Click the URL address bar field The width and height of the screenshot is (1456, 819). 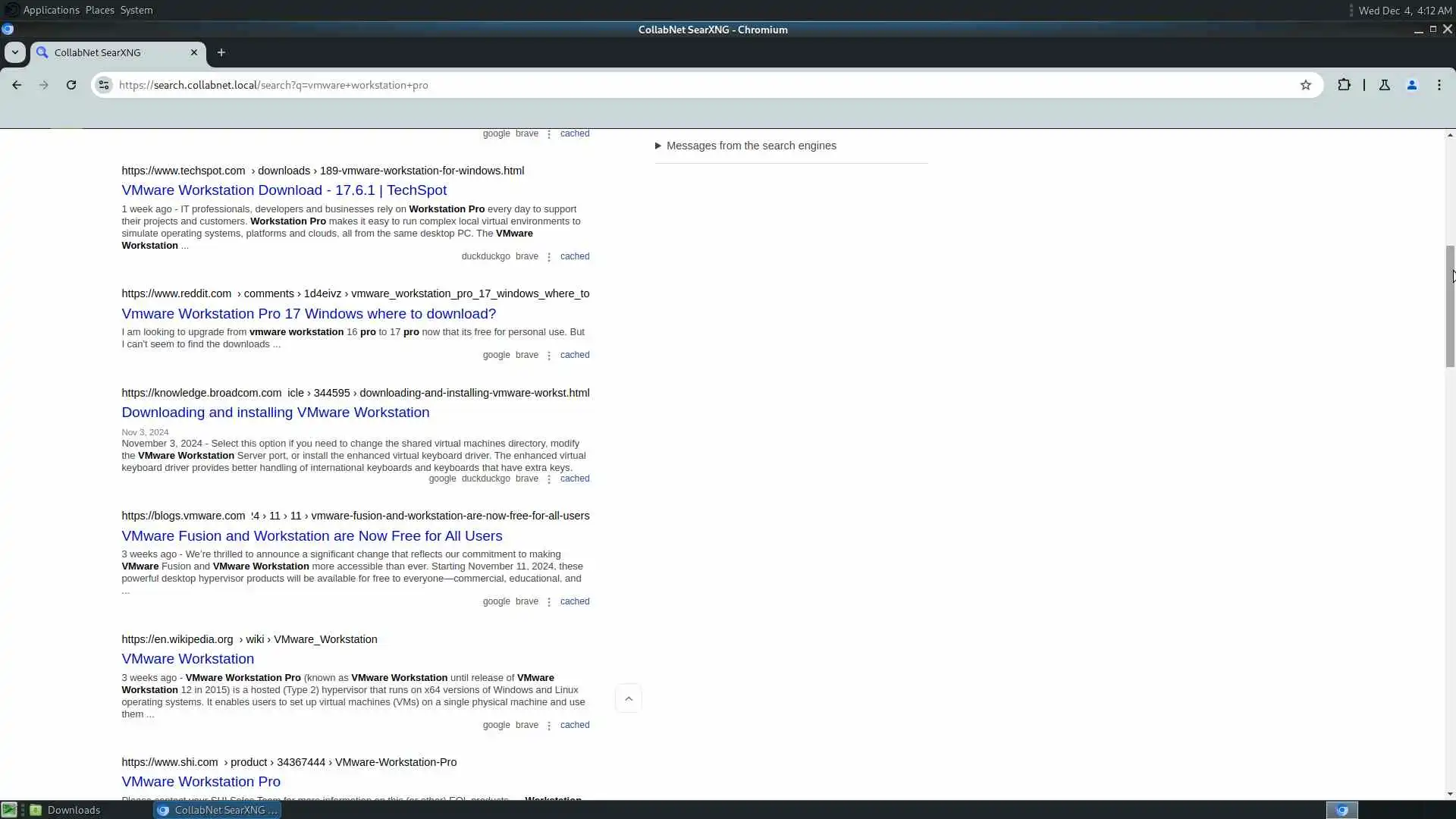coord(682,85)
